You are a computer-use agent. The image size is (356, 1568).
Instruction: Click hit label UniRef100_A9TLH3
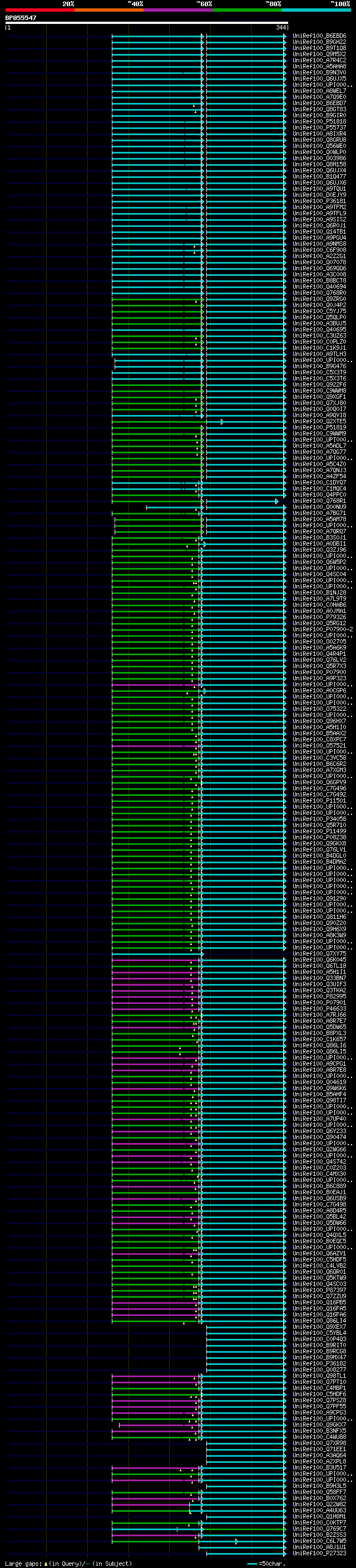319,354
